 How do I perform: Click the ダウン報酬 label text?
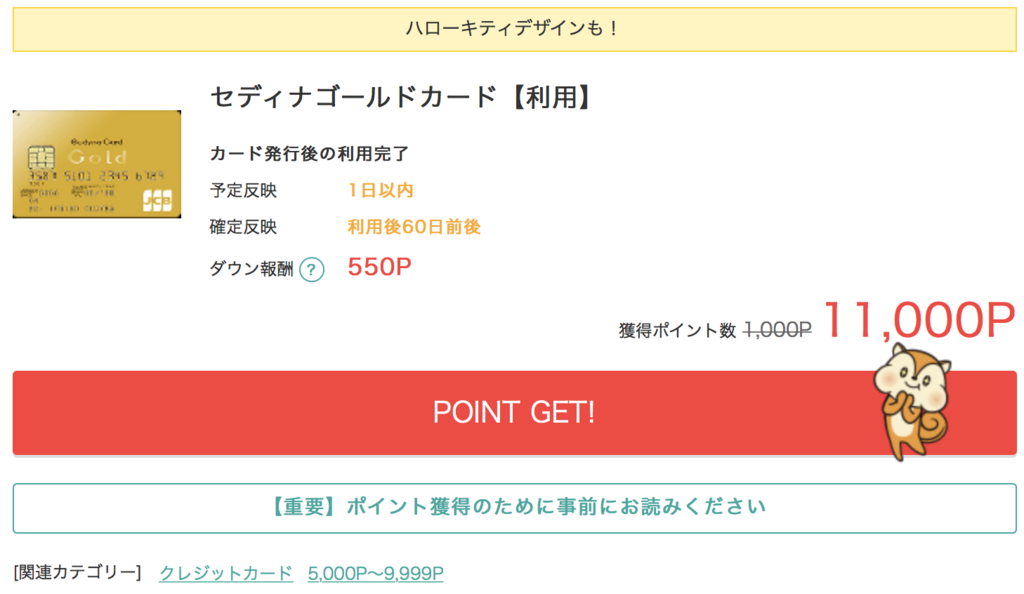click(251, 268)
